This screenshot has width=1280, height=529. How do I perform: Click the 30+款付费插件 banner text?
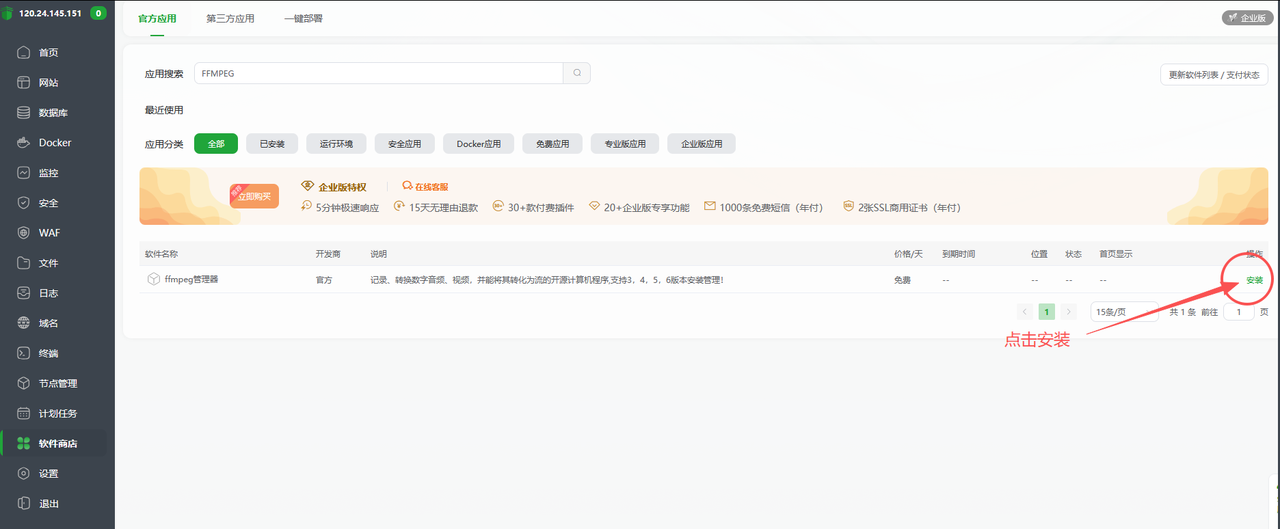pos(541,207)
